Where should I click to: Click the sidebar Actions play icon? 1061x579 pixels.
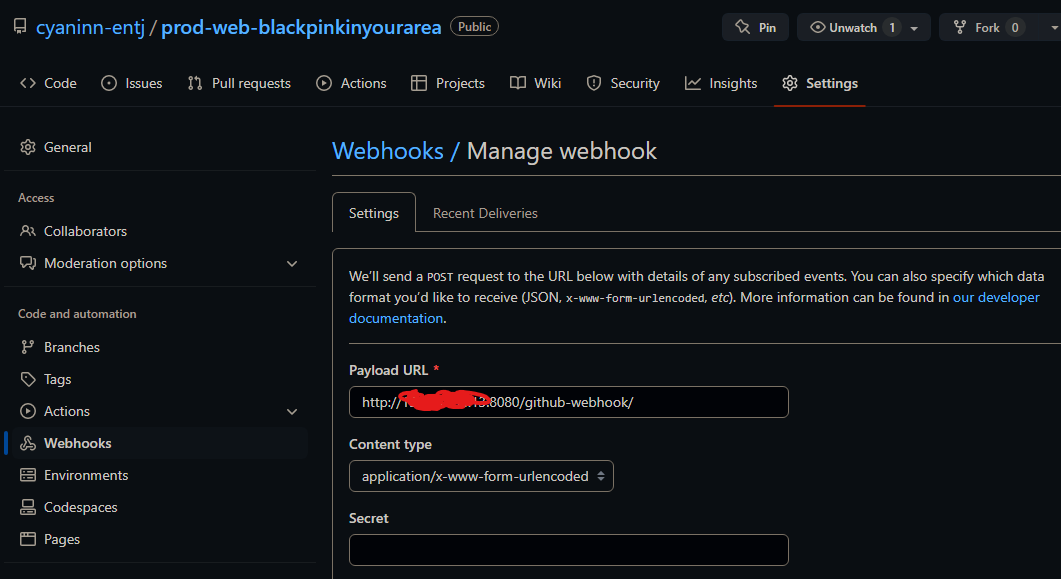28,411
